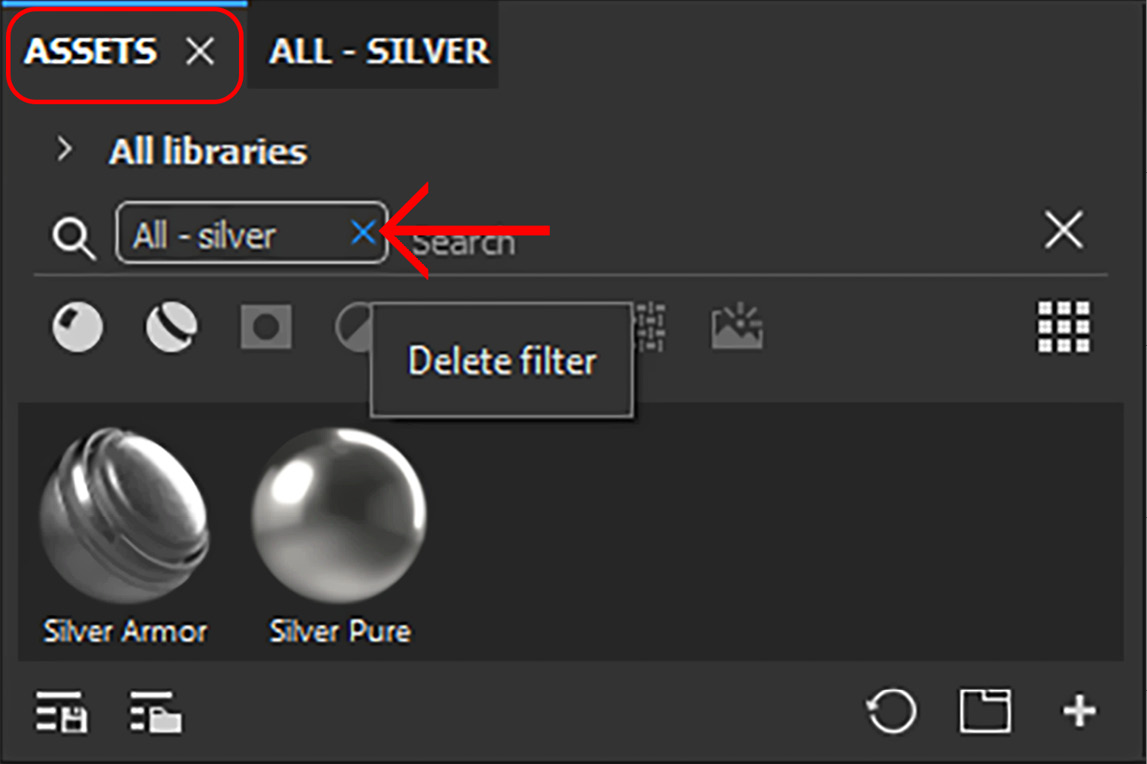The width and height of the screenshot is (1147, 764).
Task: Click the magnifying glass search icon
Action: click(73, 237)
